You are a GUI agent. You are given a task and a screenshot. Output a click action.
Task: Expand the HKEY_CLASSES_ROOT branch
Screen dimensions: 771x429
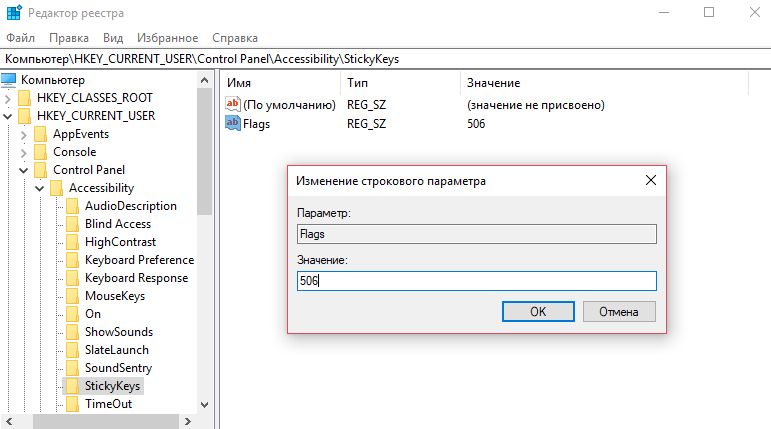click(7, 98)
